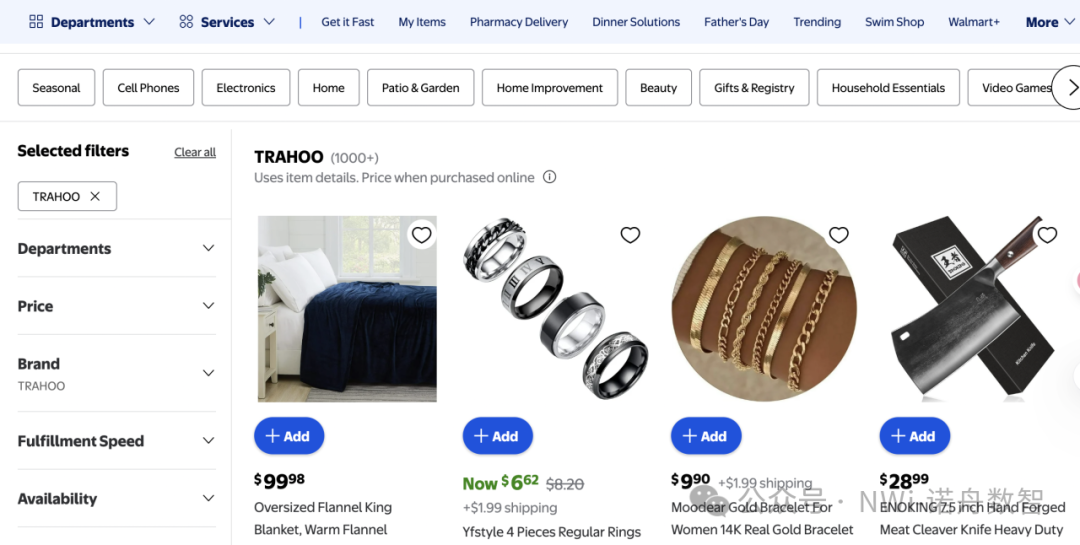This screenshot has width=1080, height=545.
Task: Favorite the flannel blanket with heart icon
Action: (422, 236)
